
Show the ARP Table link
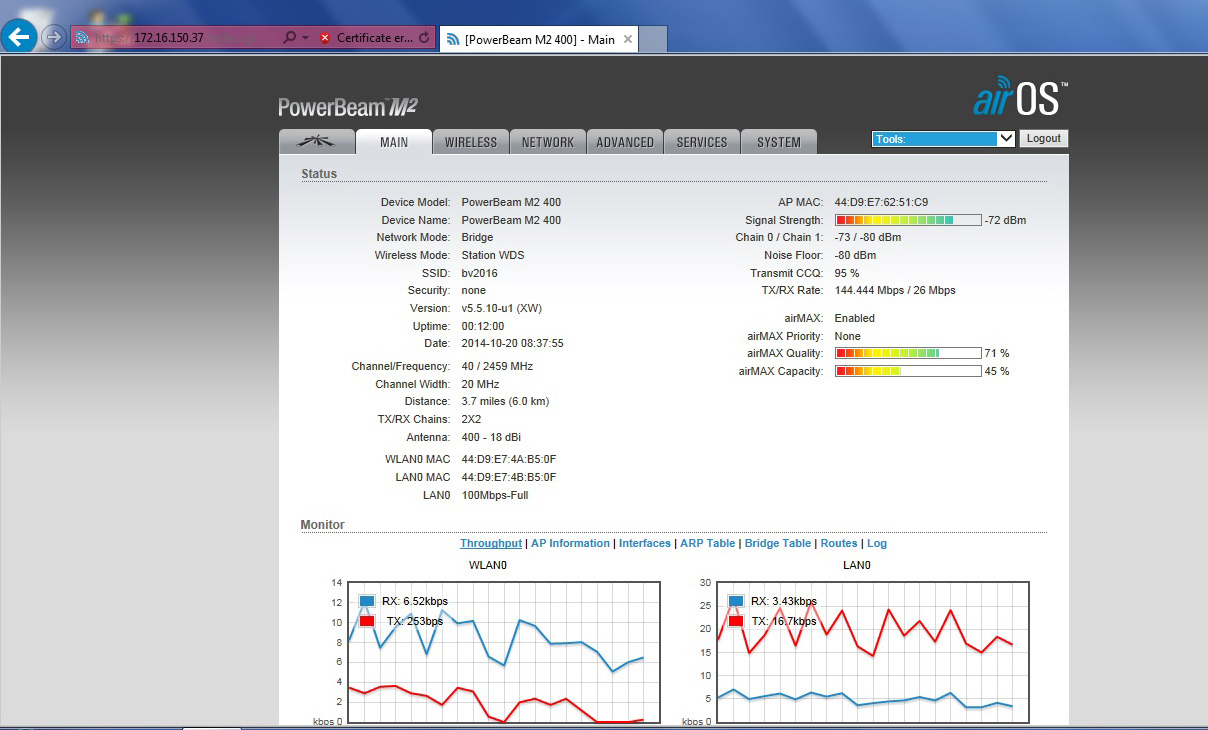coord(707,543)
